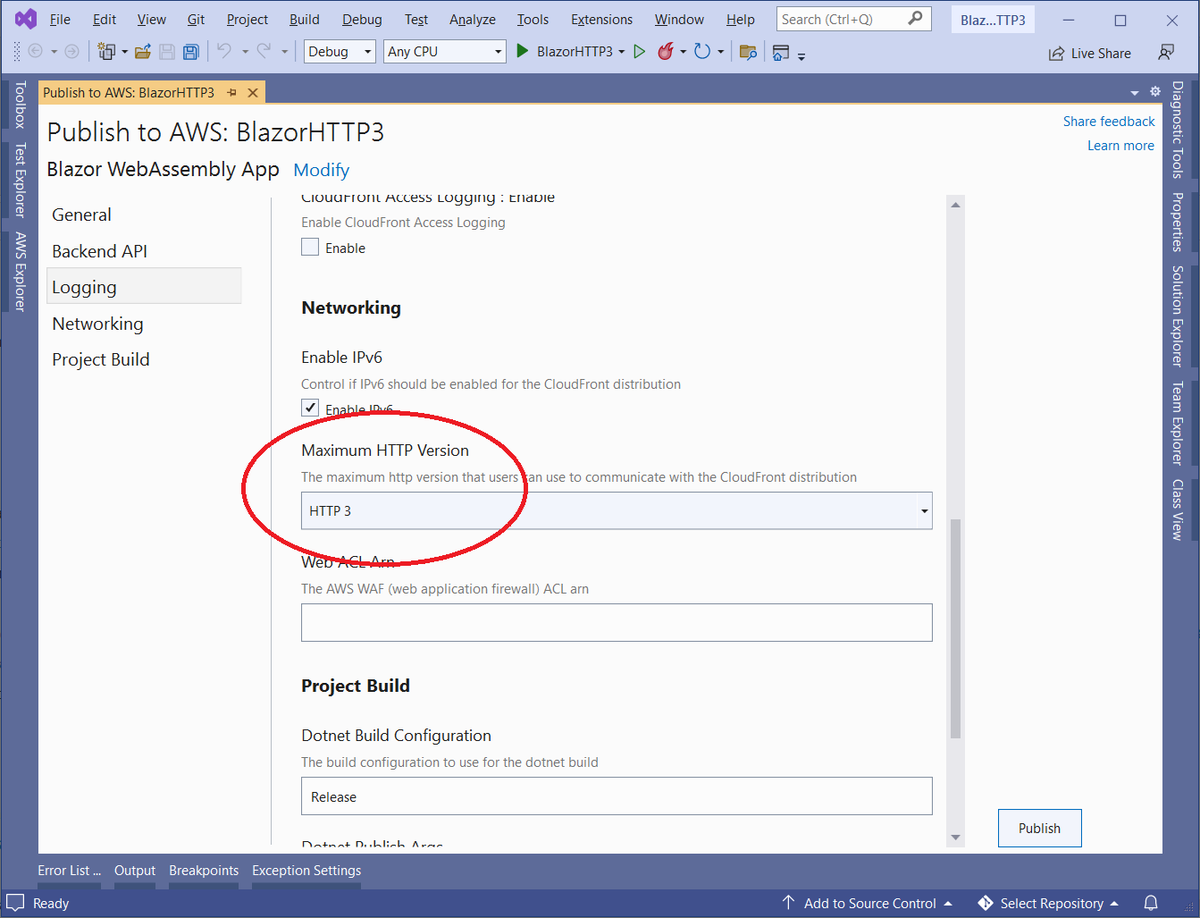Click the Web ACL Arn input field
The height and width of the screenshot is (918, 1200).
point(617,622)
